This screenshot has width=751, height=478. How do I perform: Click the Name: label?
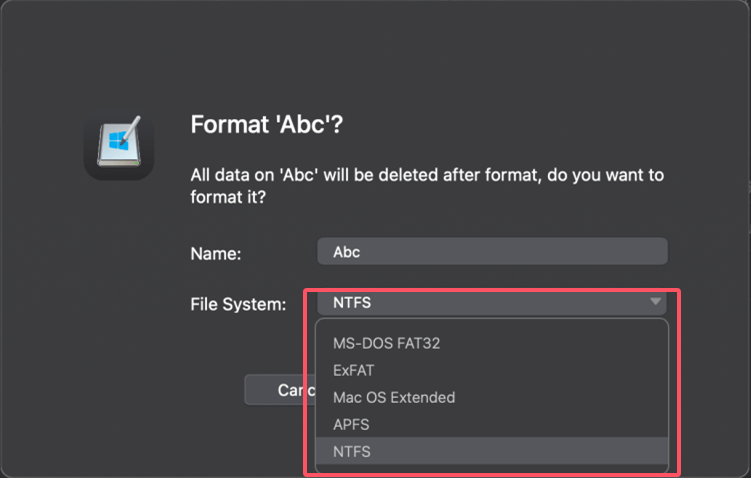pos(216,253)
